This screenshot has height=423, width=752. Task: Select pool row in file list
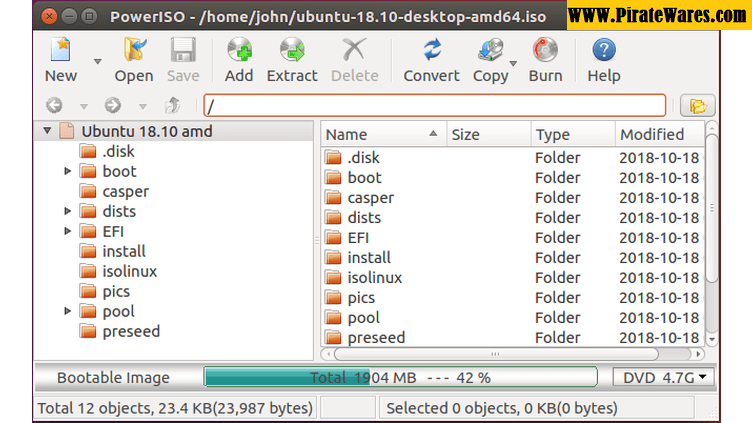[x=513, y=317]
